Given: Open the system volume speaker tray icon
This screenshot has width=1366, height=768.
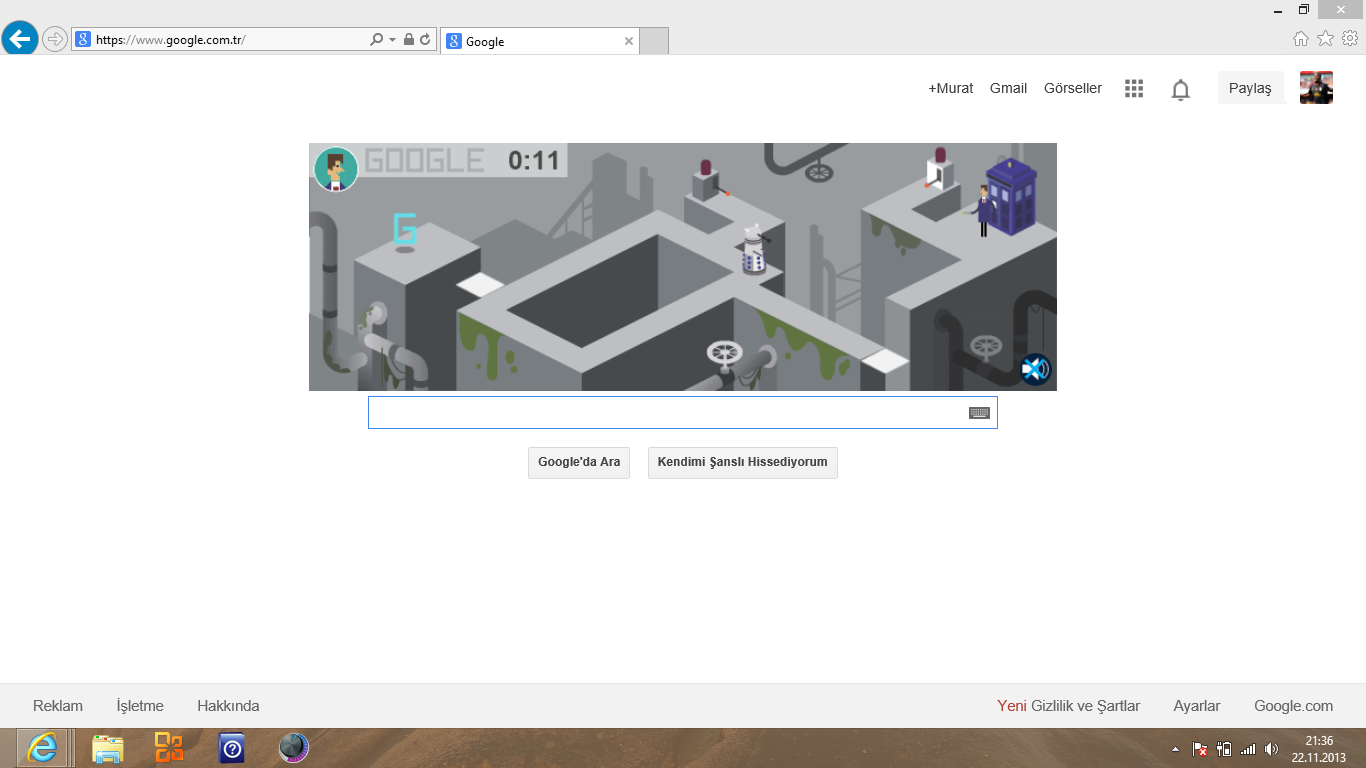Looking at the screenshot, I should coord(1271,749).
